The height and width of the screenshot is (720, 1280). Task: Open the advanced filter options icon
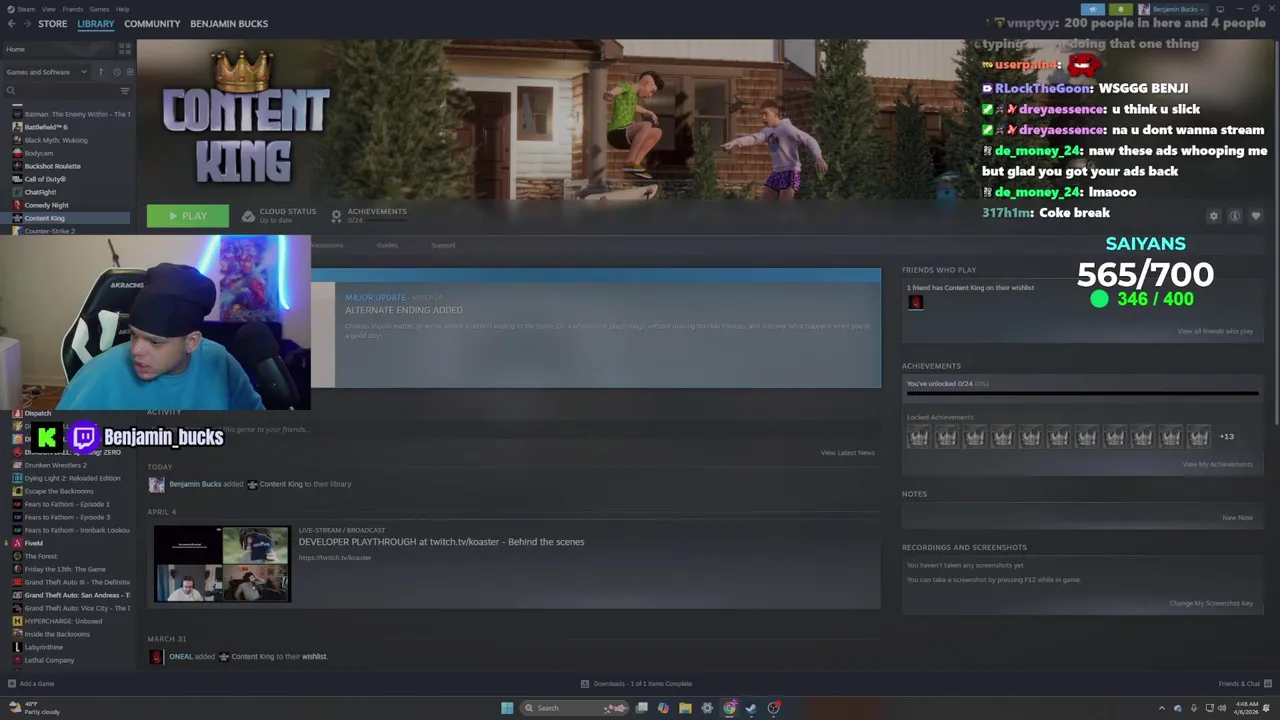pyautogui.click(x=124, y=91)
